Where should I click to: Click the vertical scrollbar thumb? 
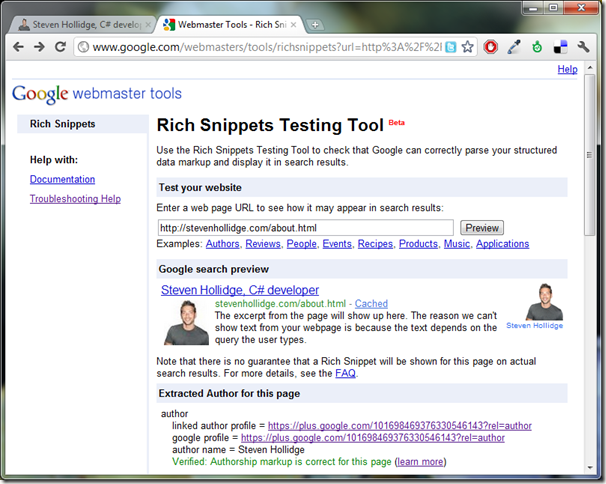tap(589, 155)
